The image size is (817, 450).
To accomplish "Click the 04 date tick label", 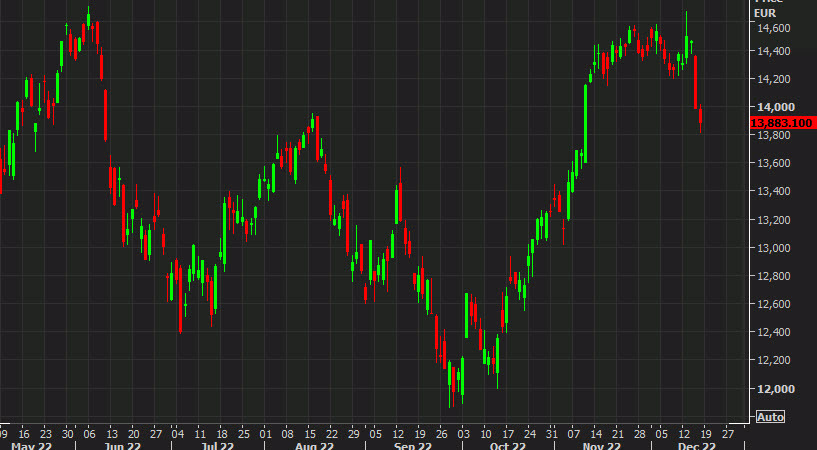I will 178,434.
